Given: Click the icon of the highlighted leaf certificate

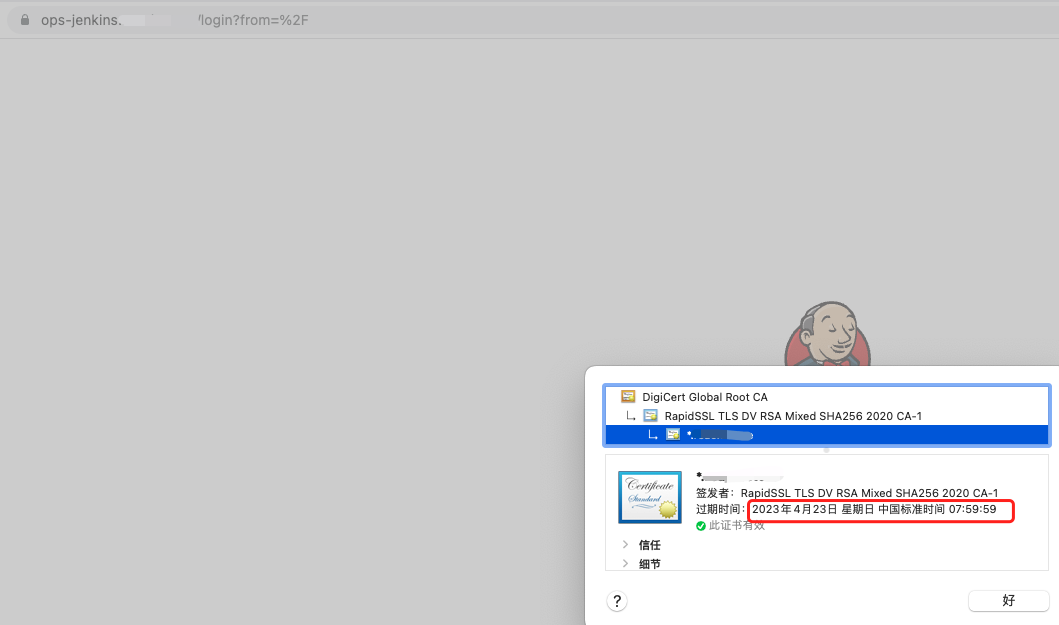Looking at the screenshot, I should coord(673,434).
